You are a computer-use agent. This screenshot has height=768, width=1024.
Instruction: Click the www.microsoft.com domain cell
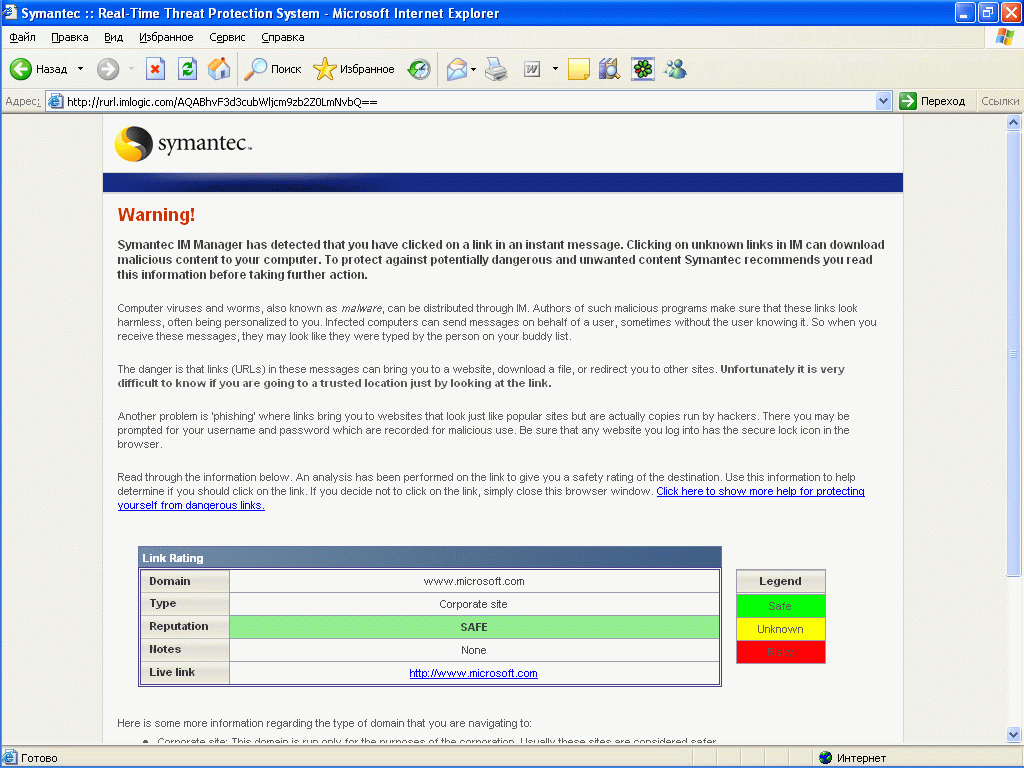(x=474, y=581)
